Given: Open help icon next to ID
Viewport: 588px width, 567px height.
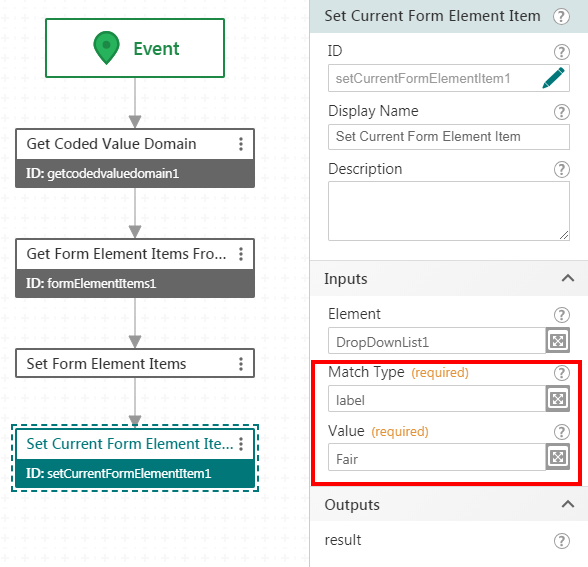Looking at the screenshot, I should coord(561,51).
